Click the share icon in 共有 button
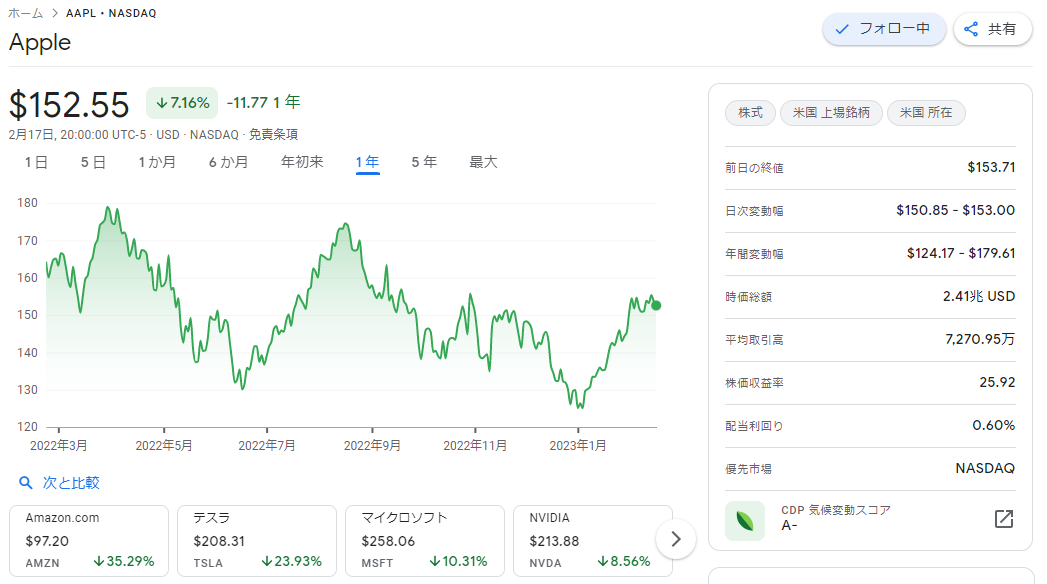The image size is (1047, 584). click(972, 29)
